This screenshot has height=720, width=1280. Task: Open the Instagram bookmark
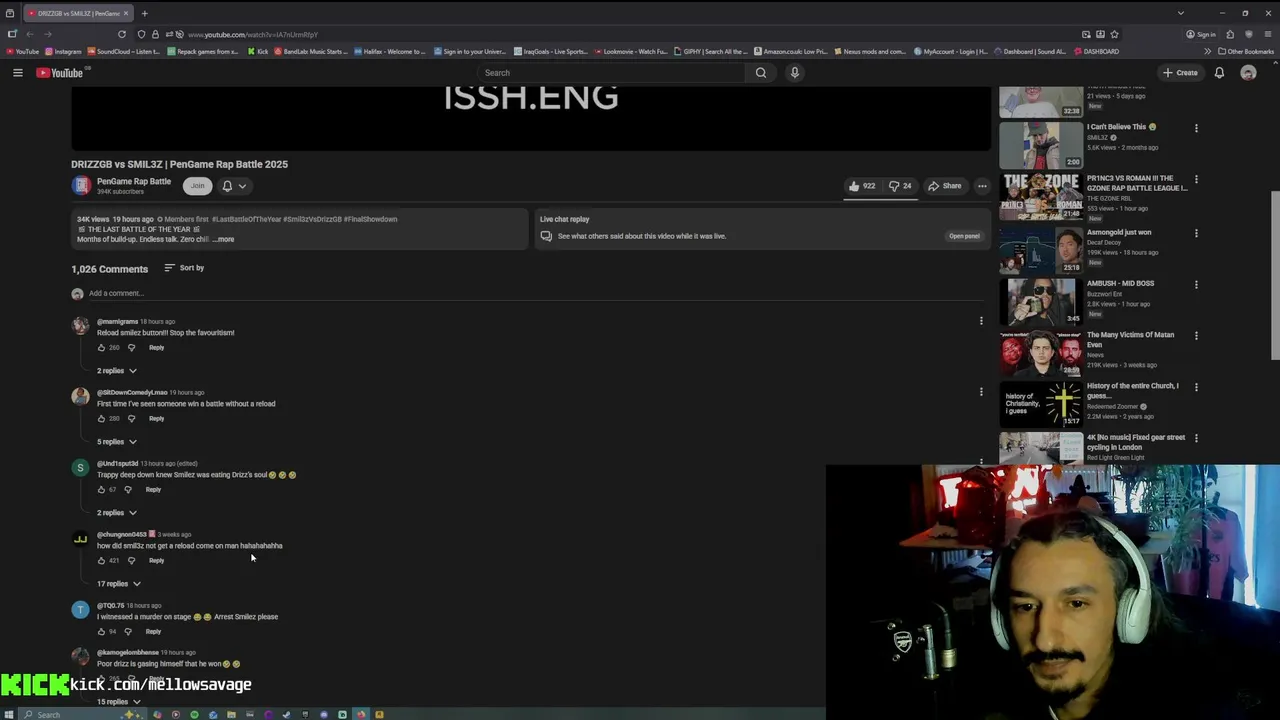pos(62,51)
